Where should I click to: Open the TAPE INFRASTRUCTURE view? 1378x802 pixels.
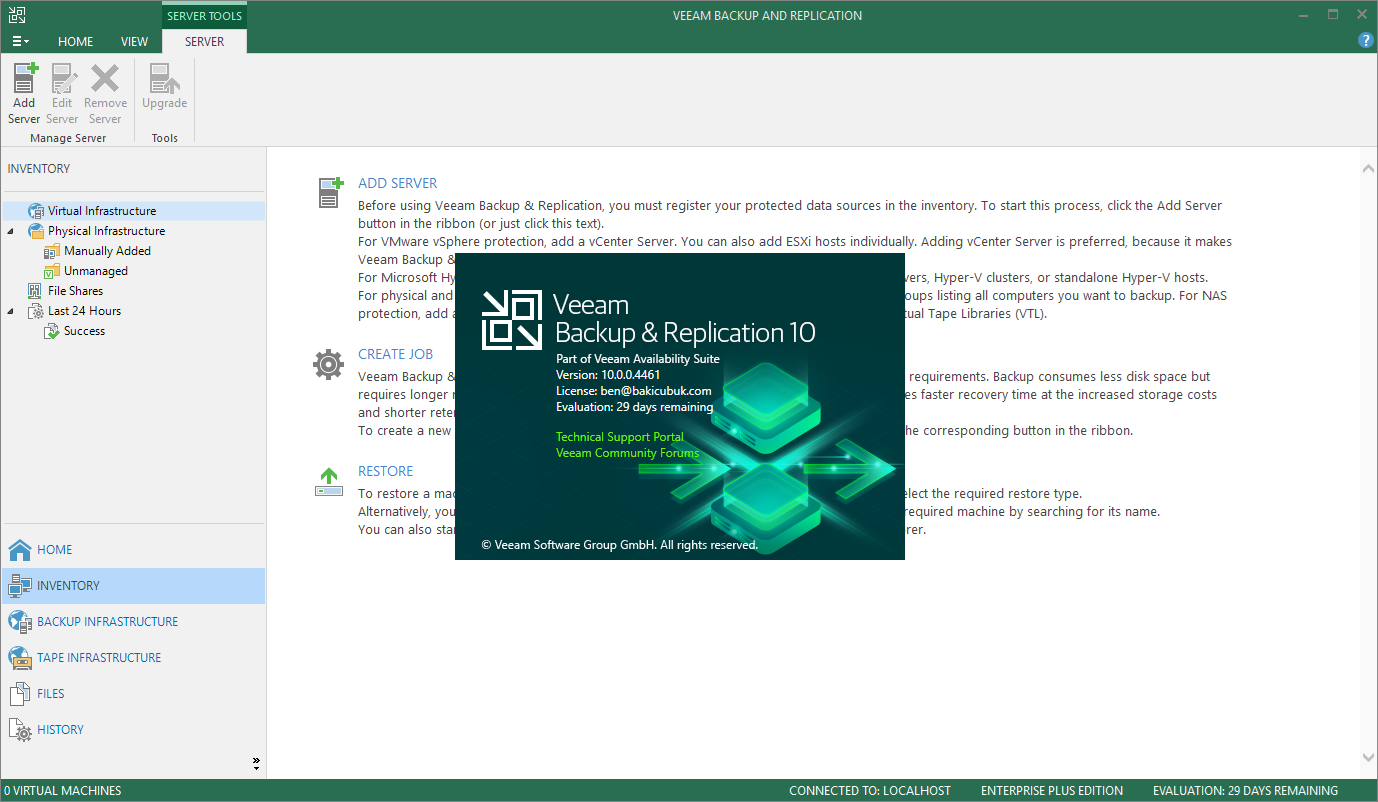pos(133,658)
